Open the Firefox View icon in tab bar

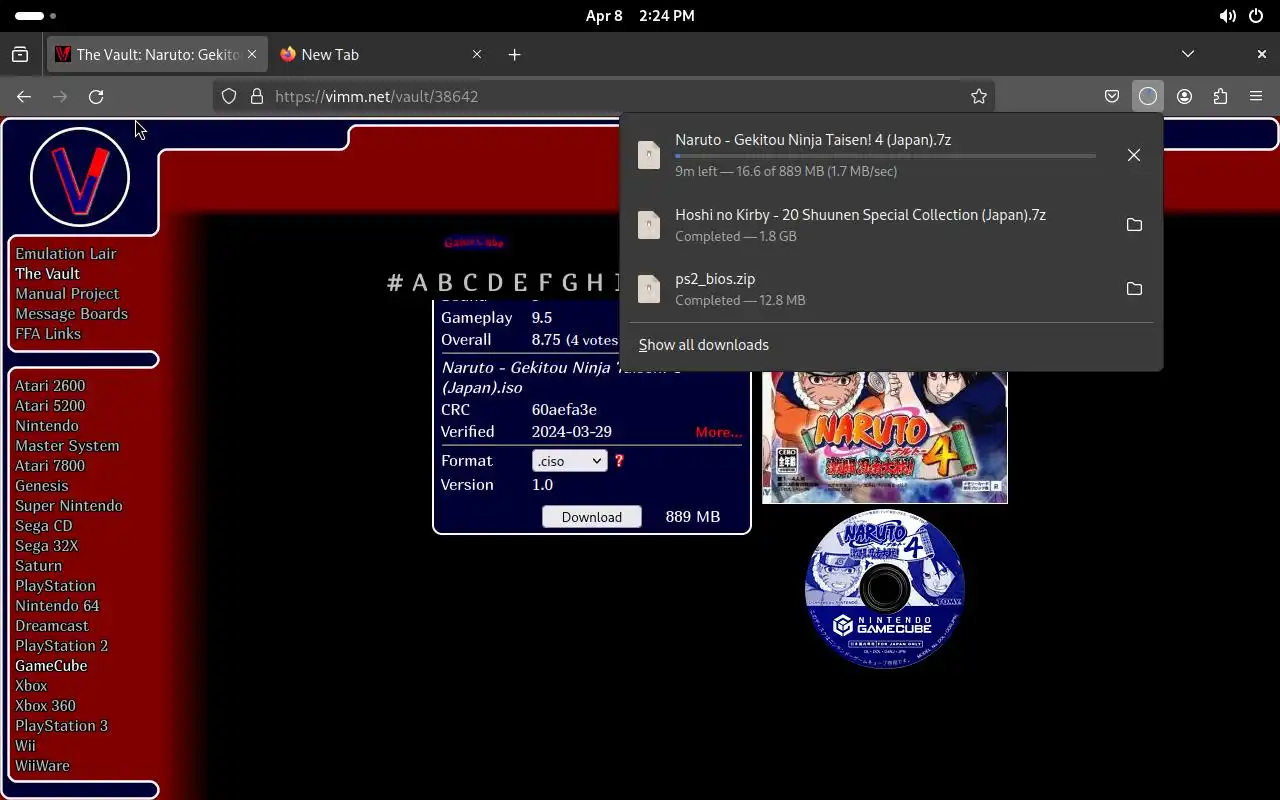[x=20, y=54]
